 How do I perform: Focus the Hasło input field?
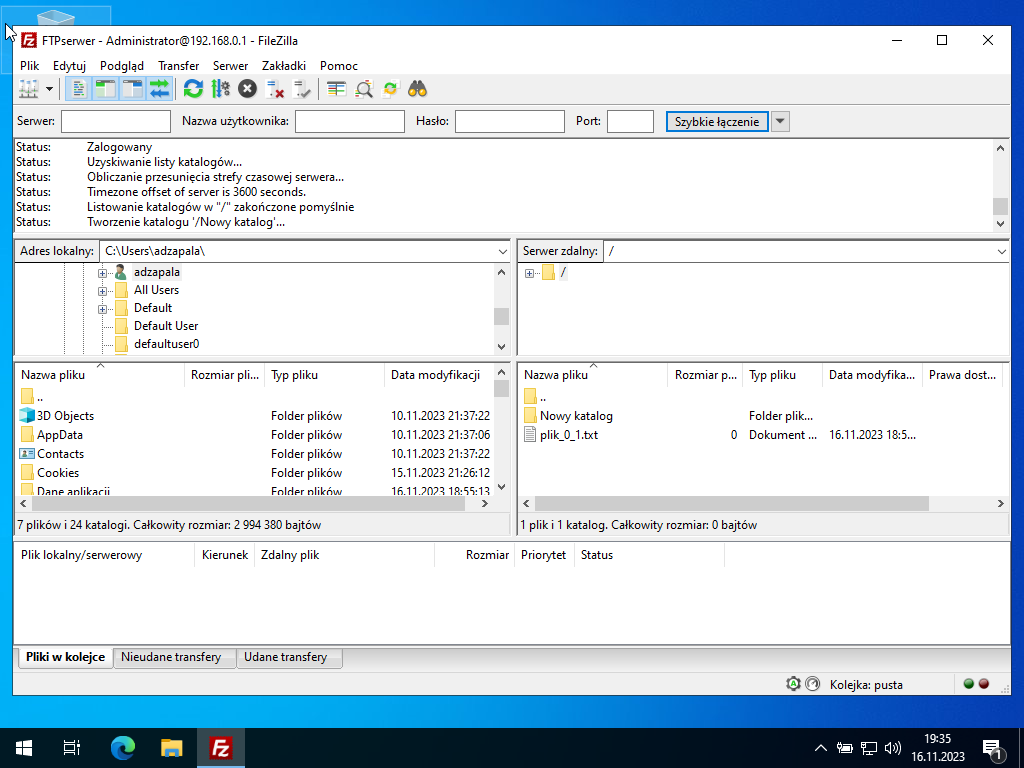509,121
